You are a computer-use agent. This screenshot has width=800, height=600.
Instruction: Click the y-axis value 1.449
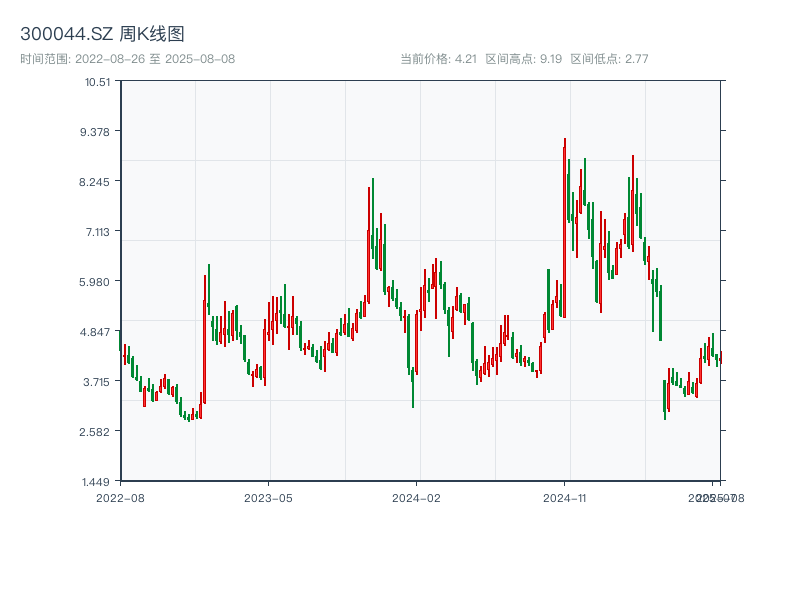tap(96, 482)
